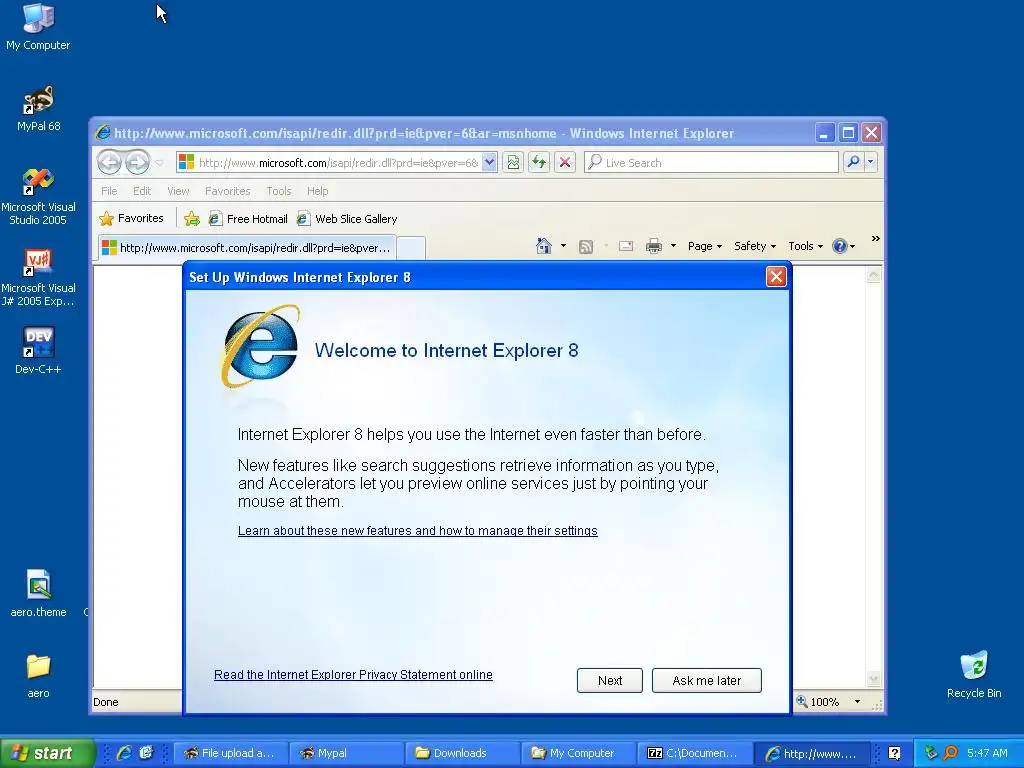Open the Free Hotmail favorites link
Viewport: 1024px width, 768px height.
click(248, 219)
